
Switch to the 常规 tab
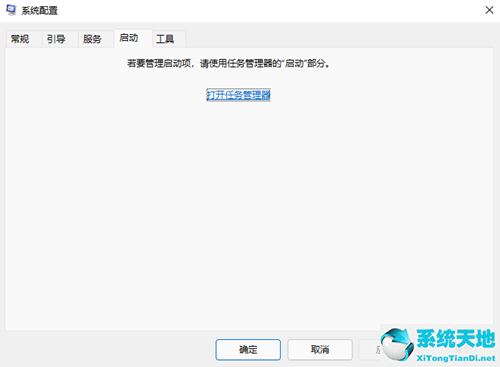click(24, 39)
